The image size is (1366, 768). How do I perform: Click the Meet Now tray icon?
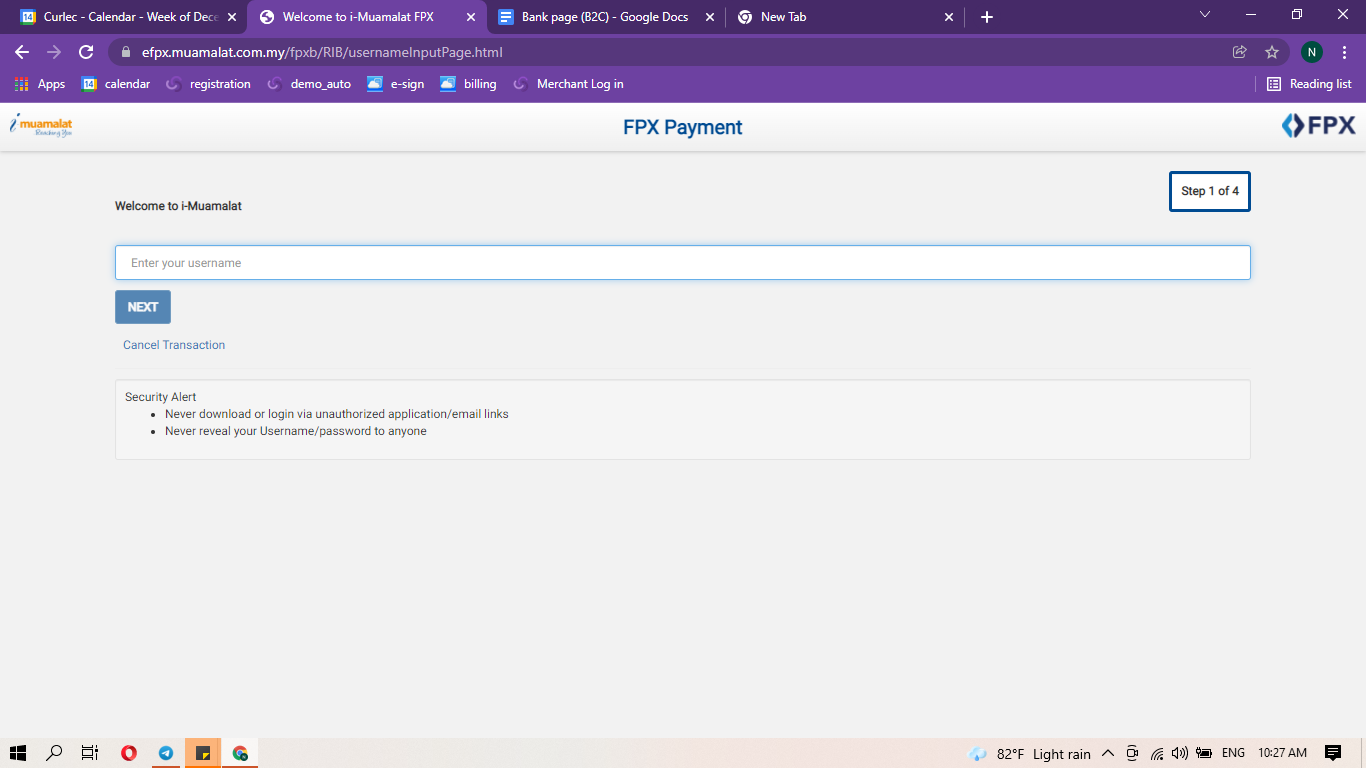point(1132,753)
